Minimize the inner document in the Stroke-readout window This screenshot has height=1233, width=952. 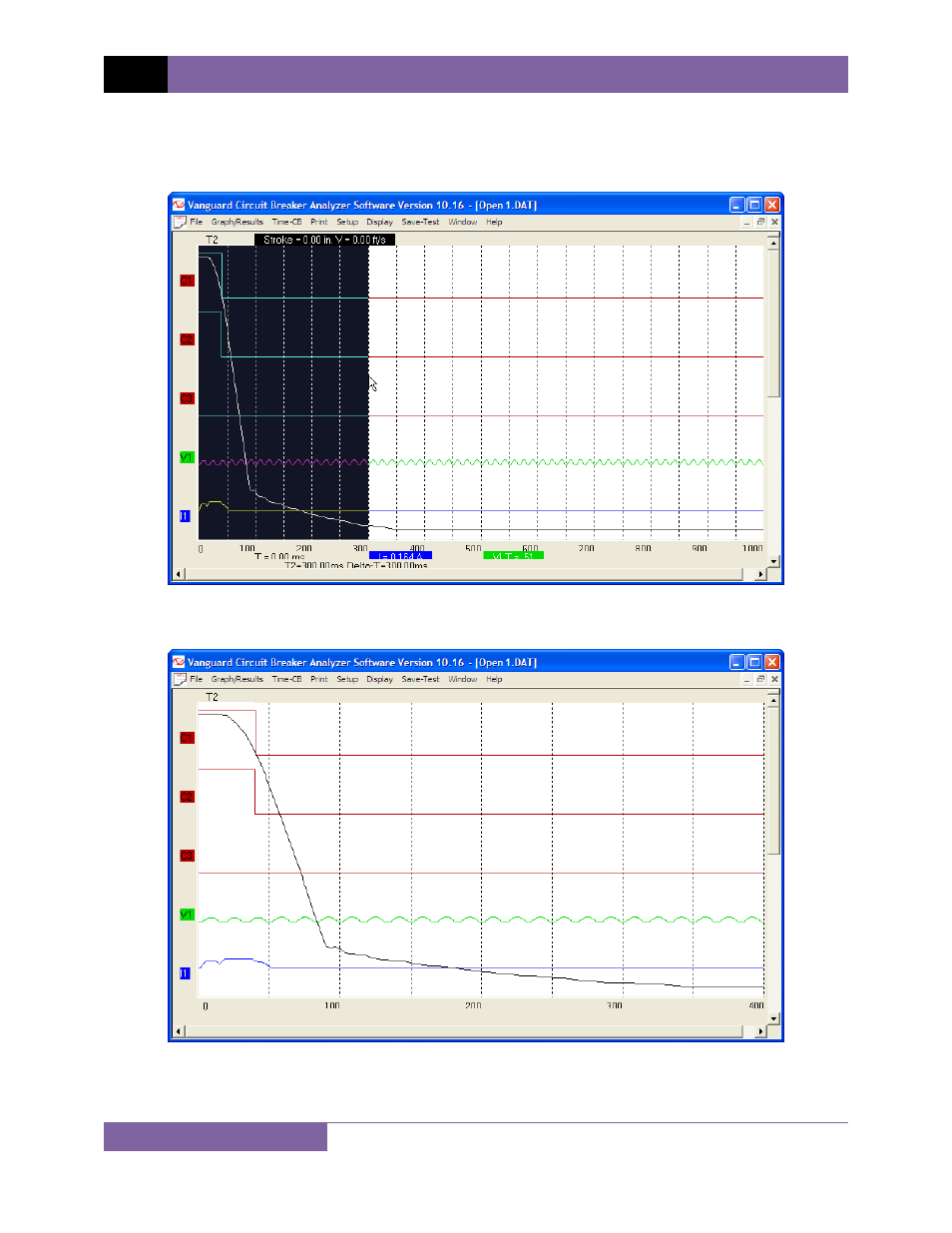tap(746, 222)
